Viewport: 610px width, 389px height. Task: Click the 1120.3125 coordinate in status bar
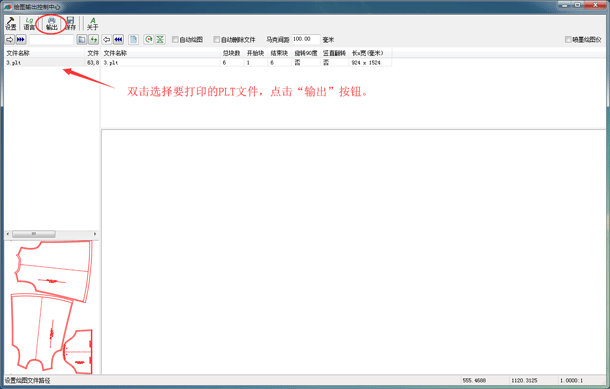pos(524,380)
